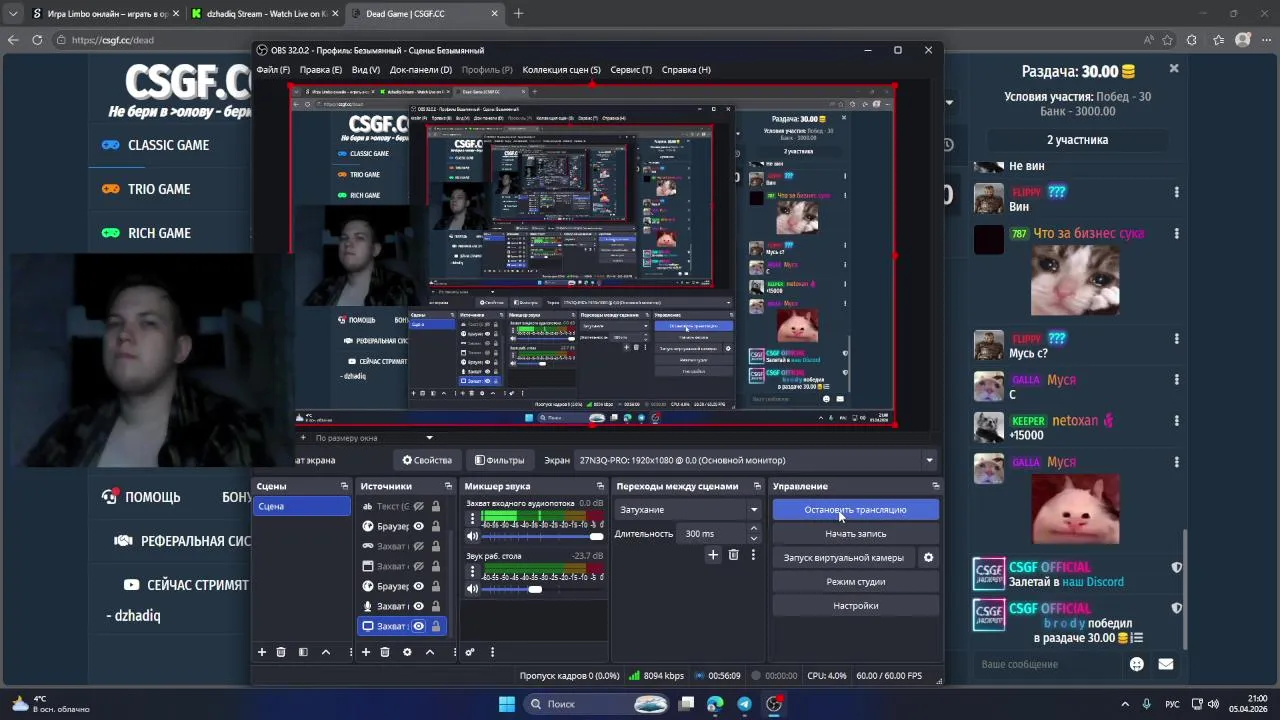Open the Док-панели menu

coord(421,70)
